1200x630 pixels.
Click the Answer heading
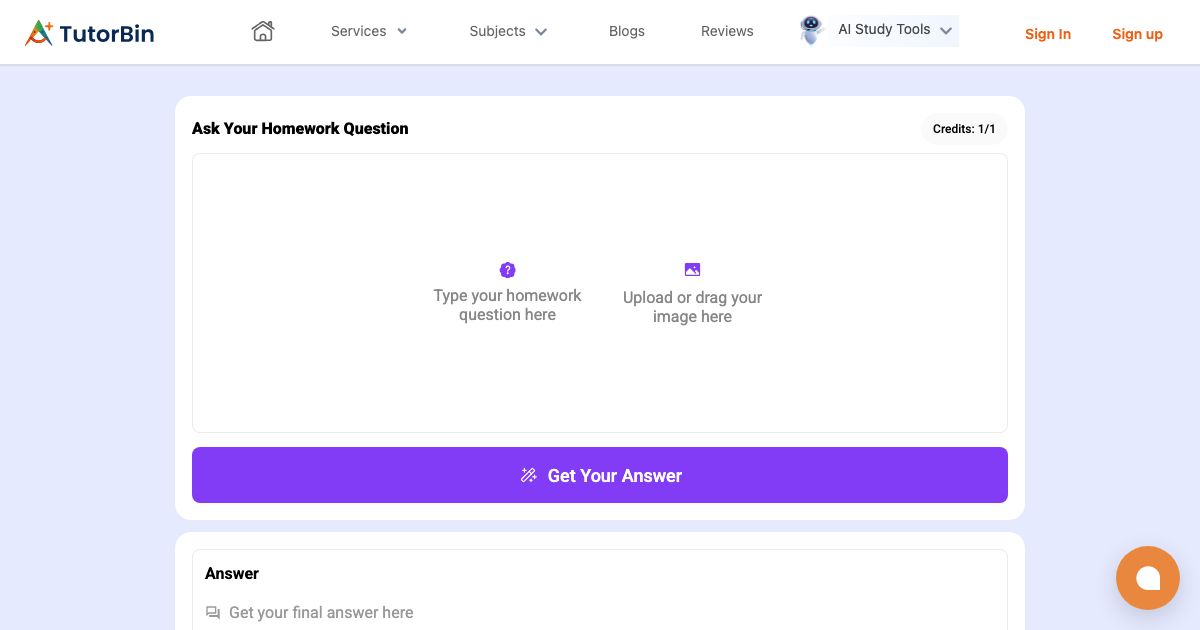[232, 573]
